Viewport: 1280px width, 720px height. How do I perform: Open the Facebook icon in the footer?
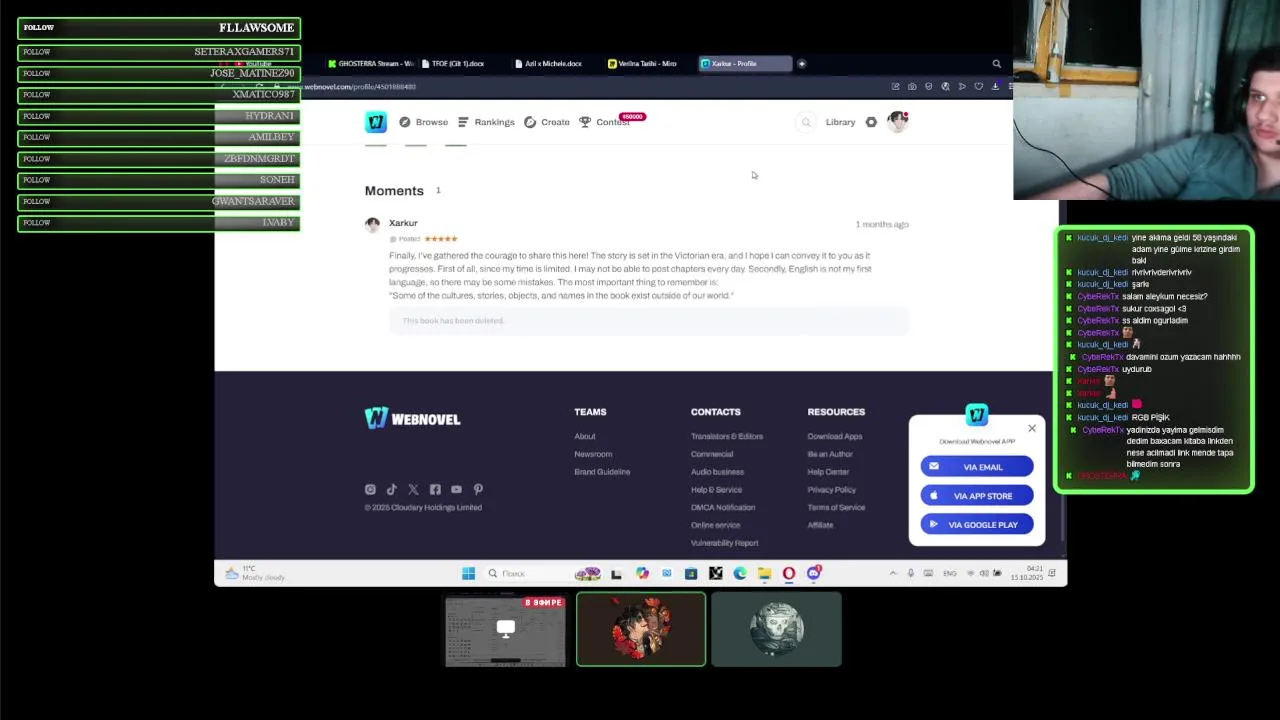pos(435,489)
